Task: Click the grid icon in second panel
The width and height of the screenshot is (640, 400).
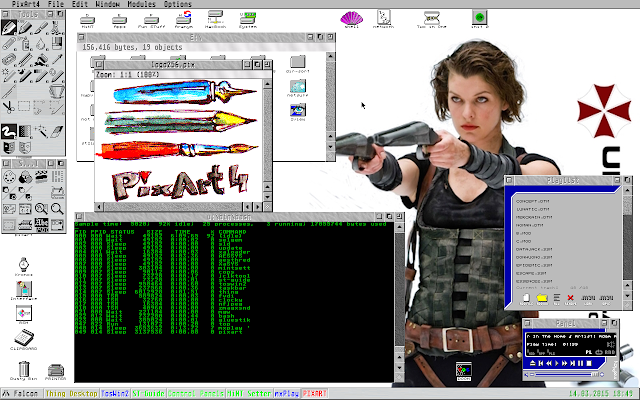Action: pyautogui.click(x=57, y=176)
